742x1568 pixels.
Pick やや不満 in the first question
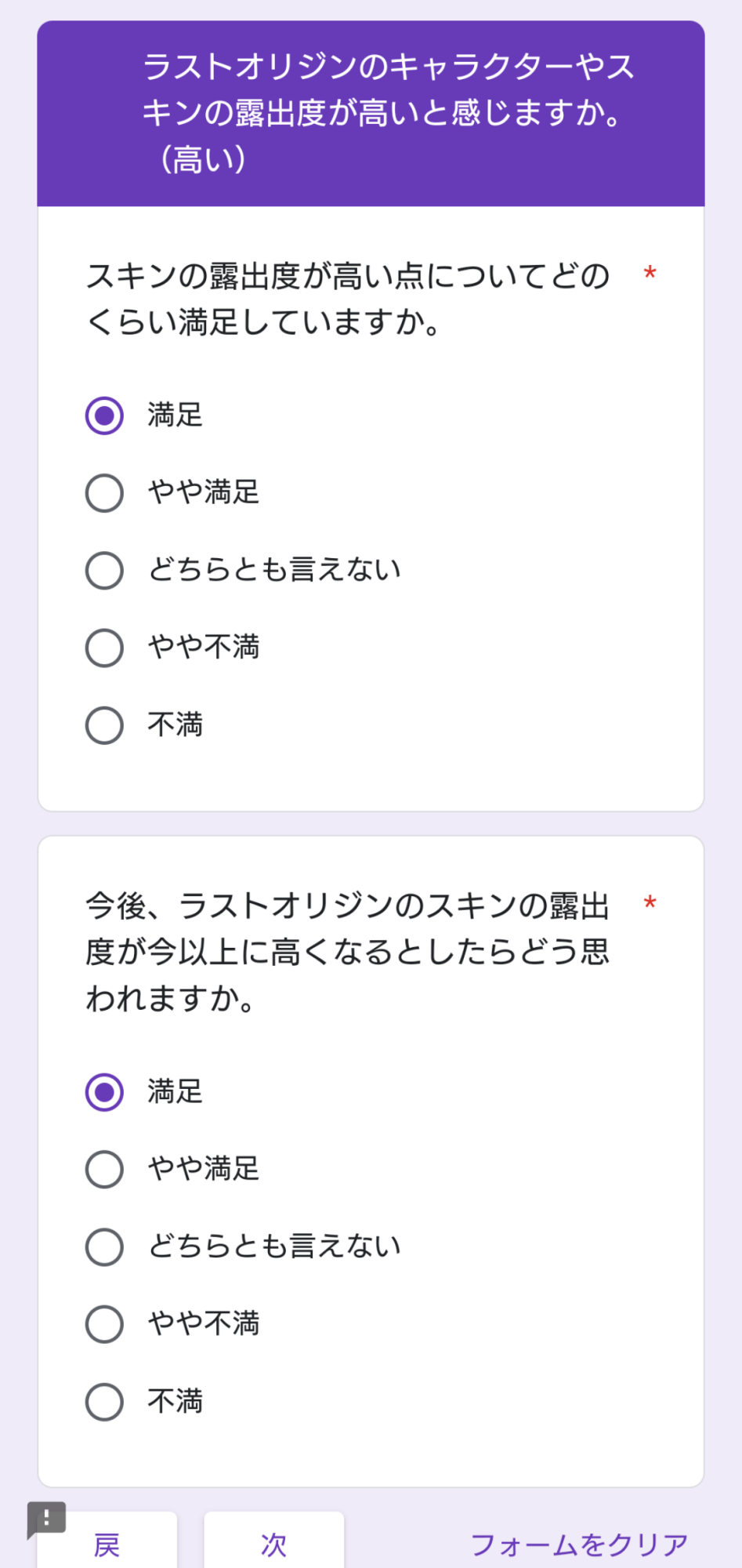click(x=104, y=648)
